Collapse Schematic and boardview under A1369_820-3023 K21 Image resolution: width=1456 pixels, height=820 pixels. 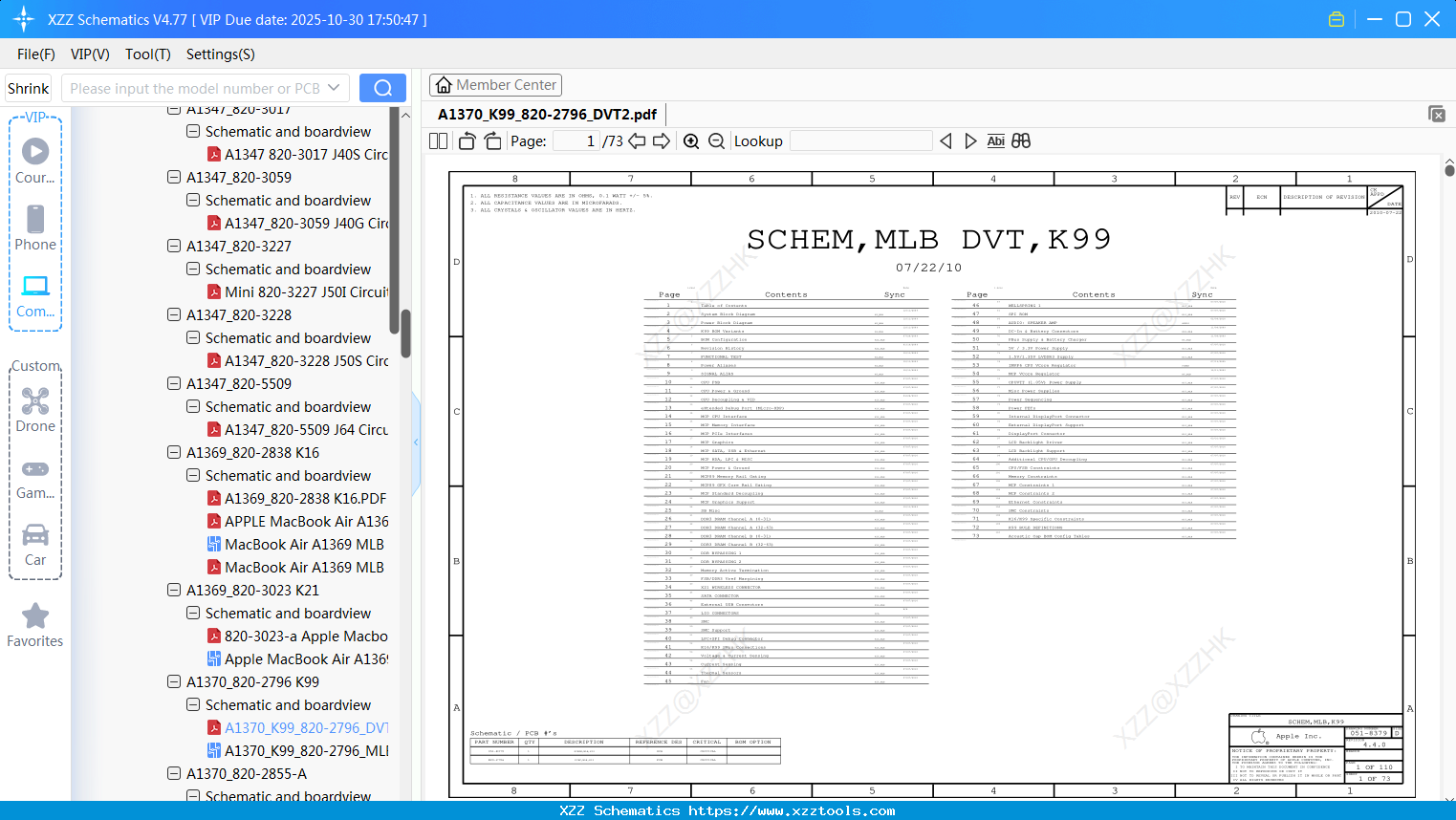[x=193, y=613]
